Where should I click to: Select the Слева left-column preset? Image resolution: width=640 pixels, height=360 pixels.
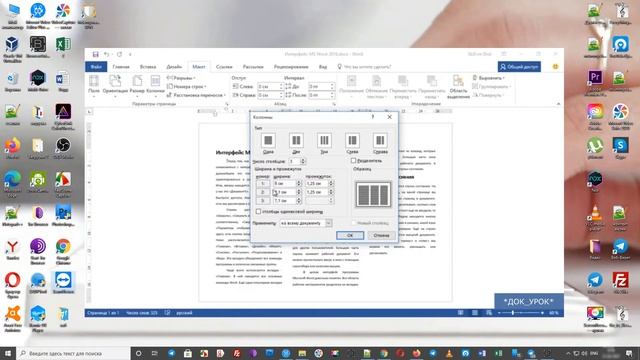click(x=352, y=140)
